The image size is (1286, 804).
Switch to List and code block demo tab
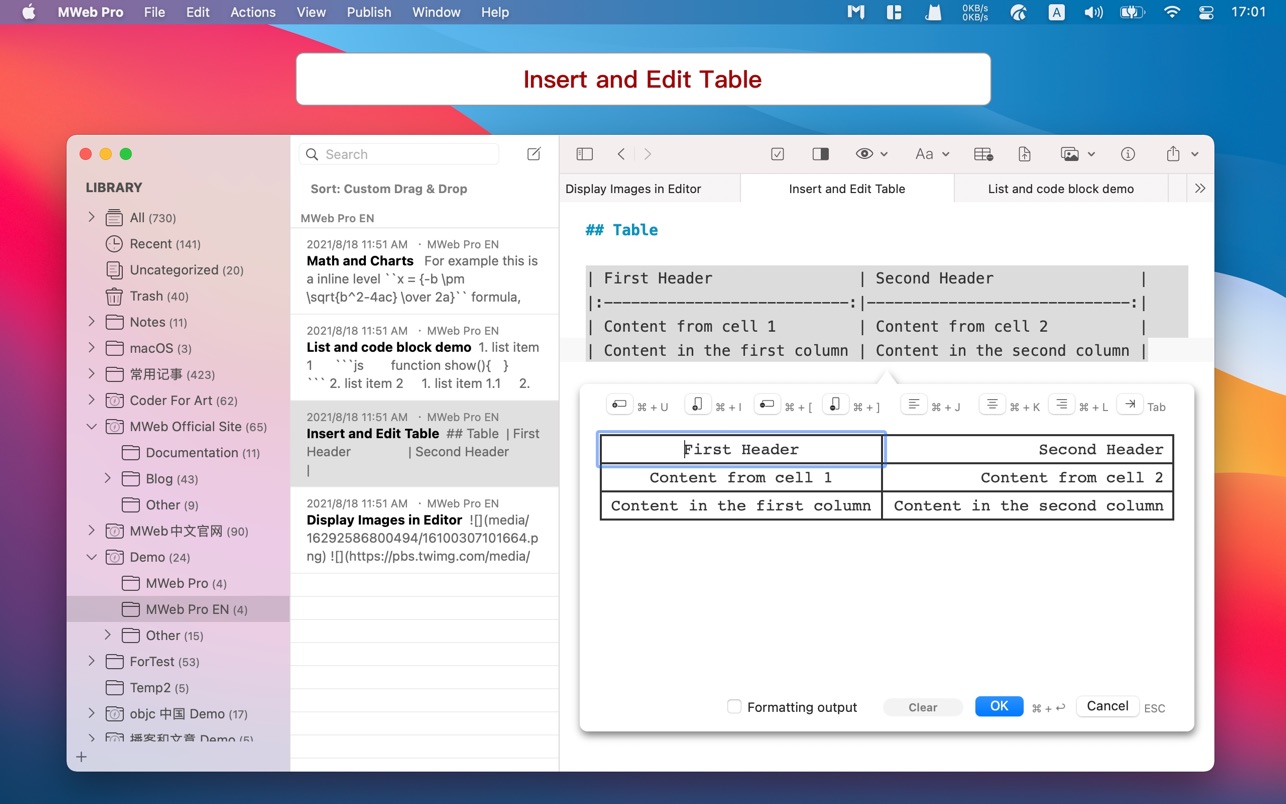1060,189
